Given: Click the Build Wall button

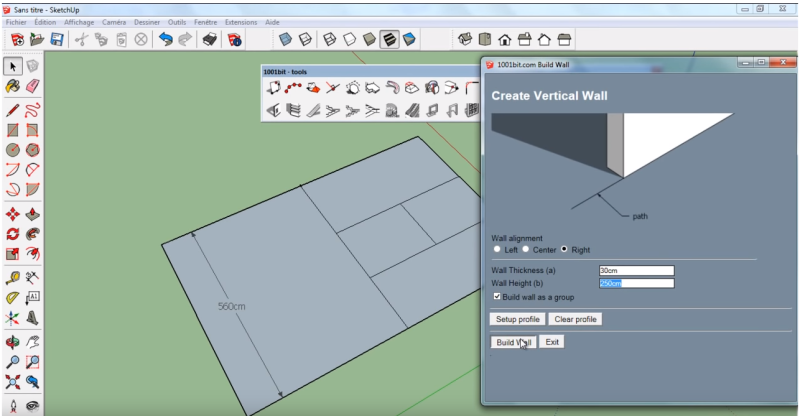Looking at the screenshot, I should (513, 342).
